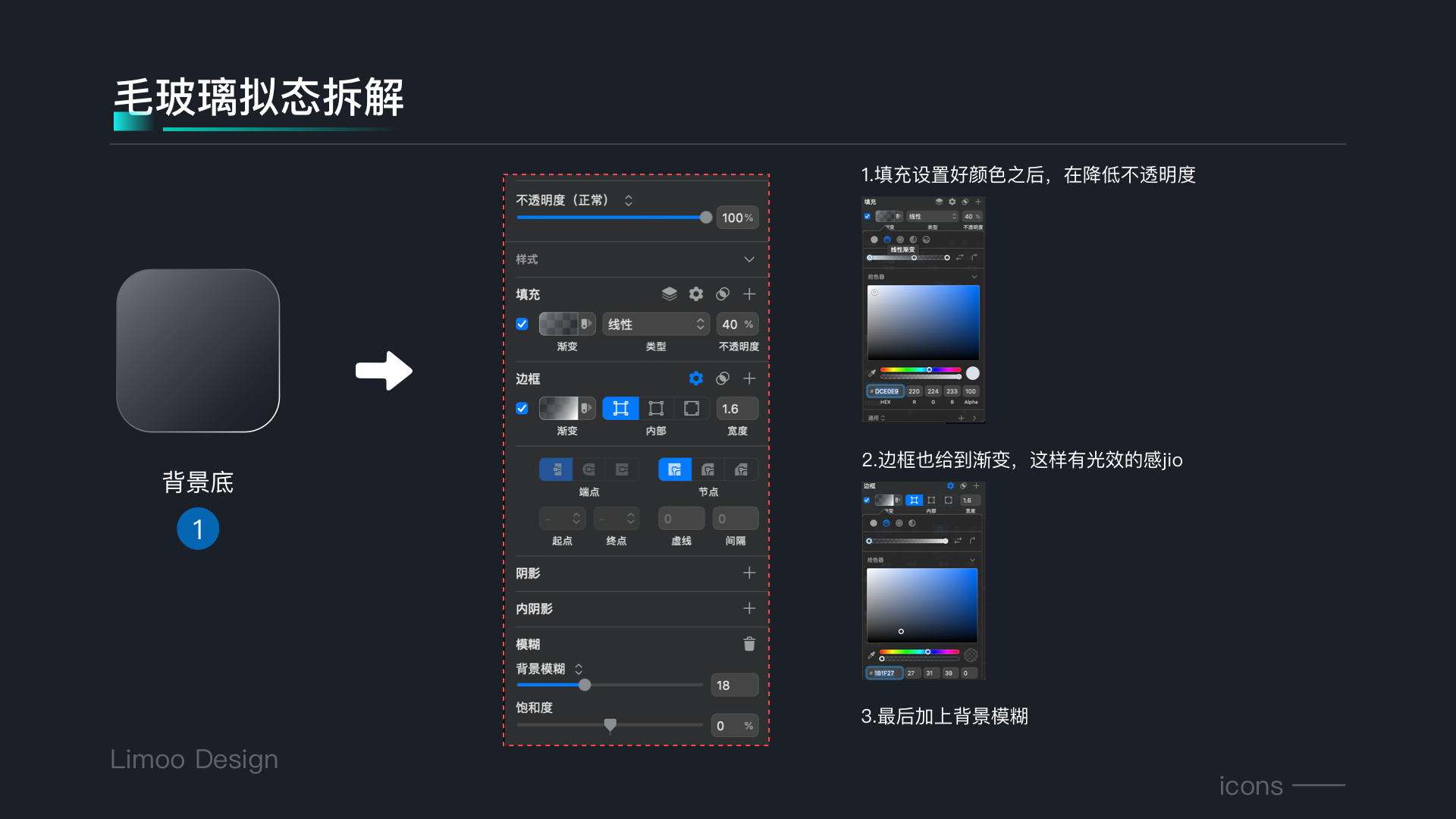This screenshot has width=1456, height=819.
Task: Disable the 边框 gradient checkbox
Action: [522, 408]
